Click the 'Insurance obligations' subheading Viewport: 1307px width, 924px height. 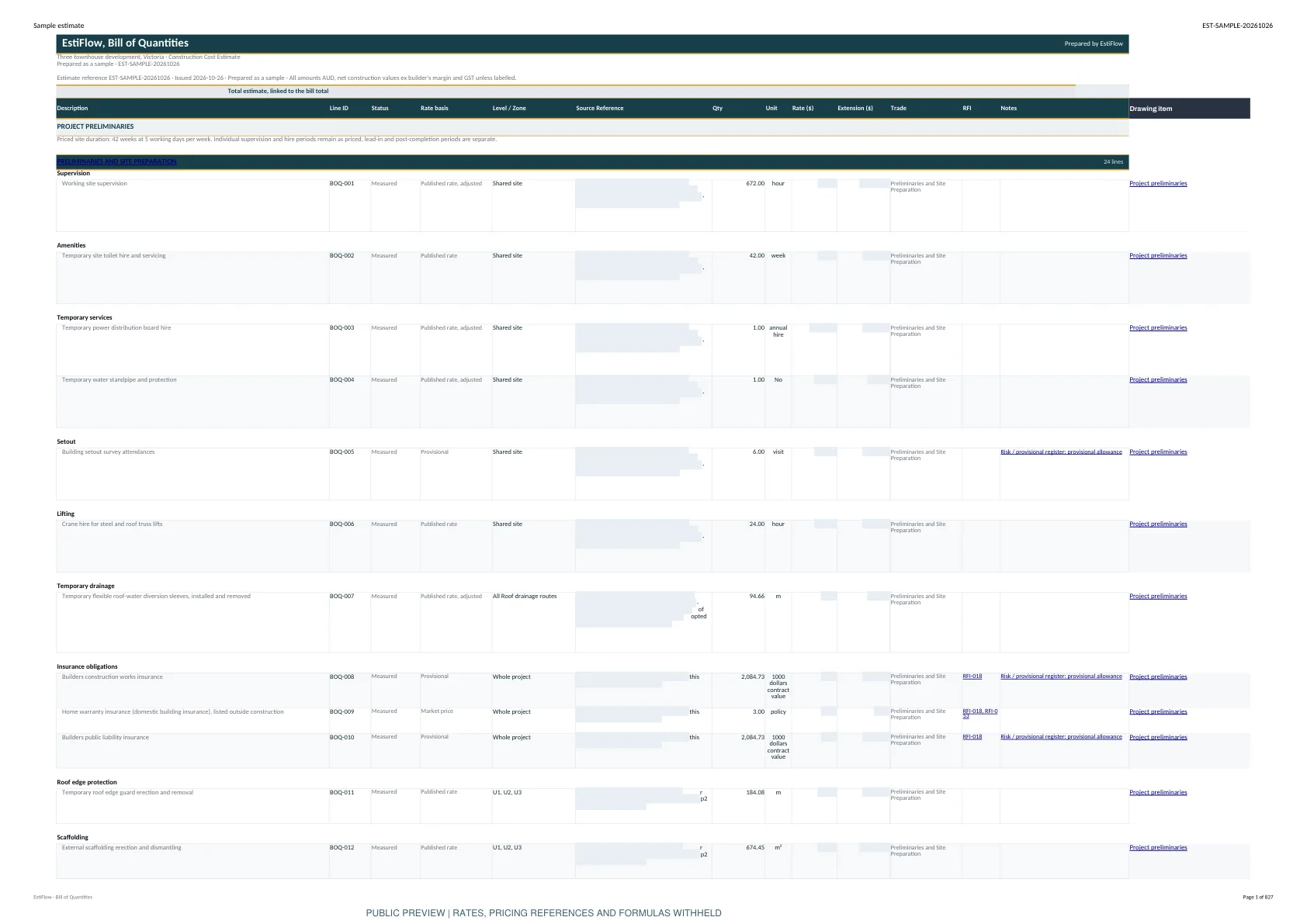(x=87, y=666)
